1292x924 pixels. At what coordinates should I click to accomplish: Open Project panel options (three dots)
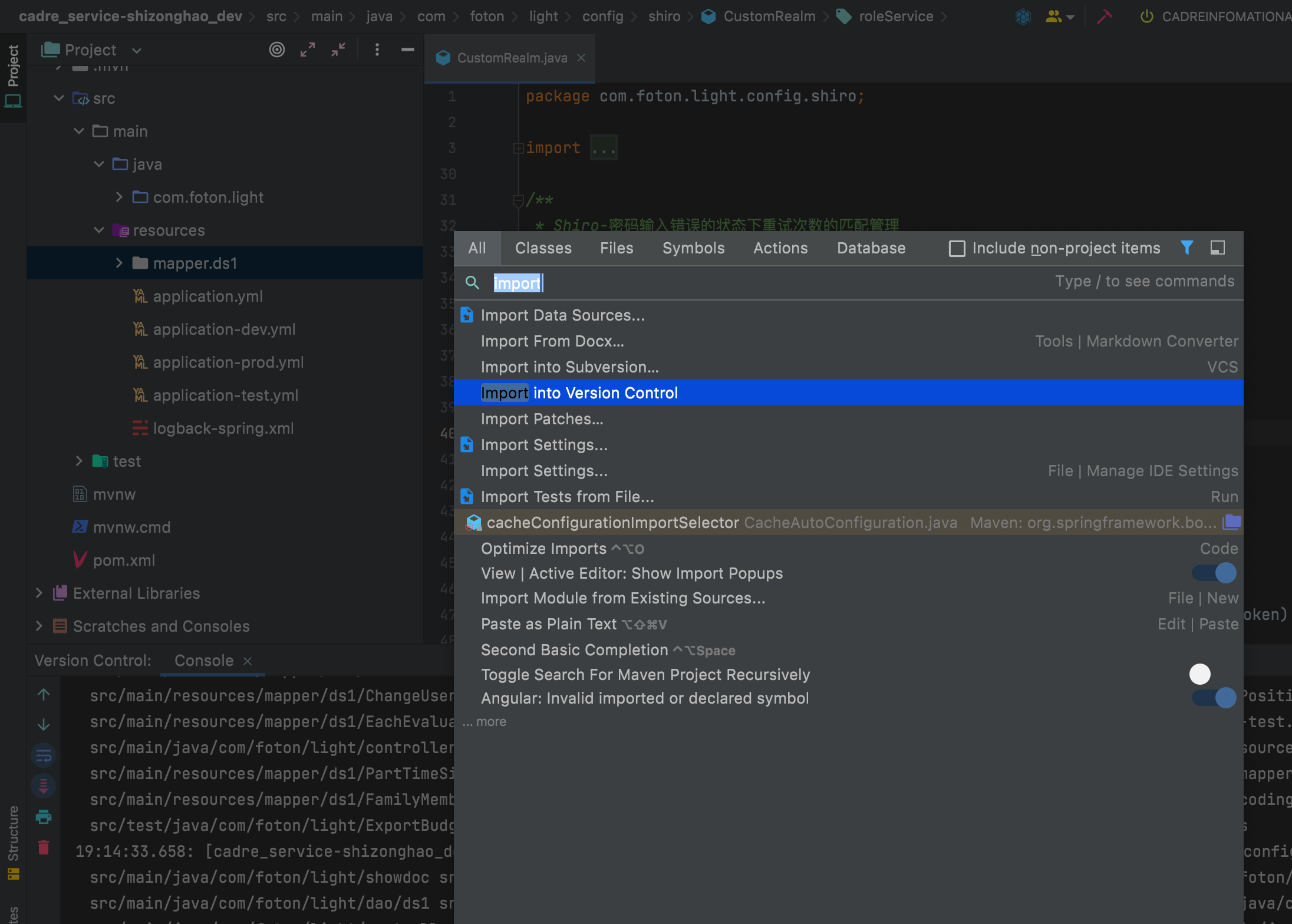(377, 50)
